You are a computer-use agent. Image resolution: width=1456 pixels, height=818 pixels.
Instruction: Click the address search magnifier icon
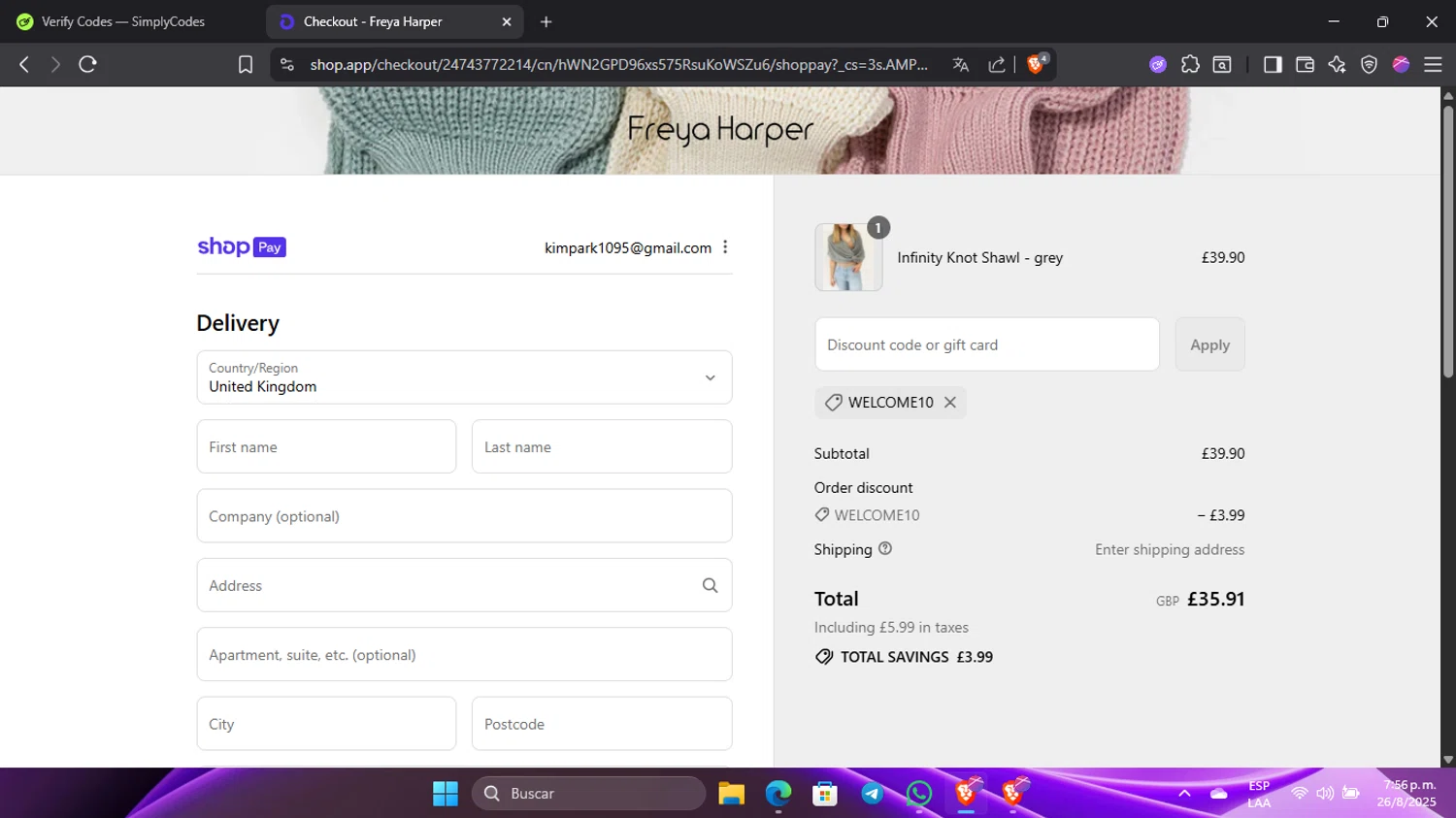pos(710,585)
